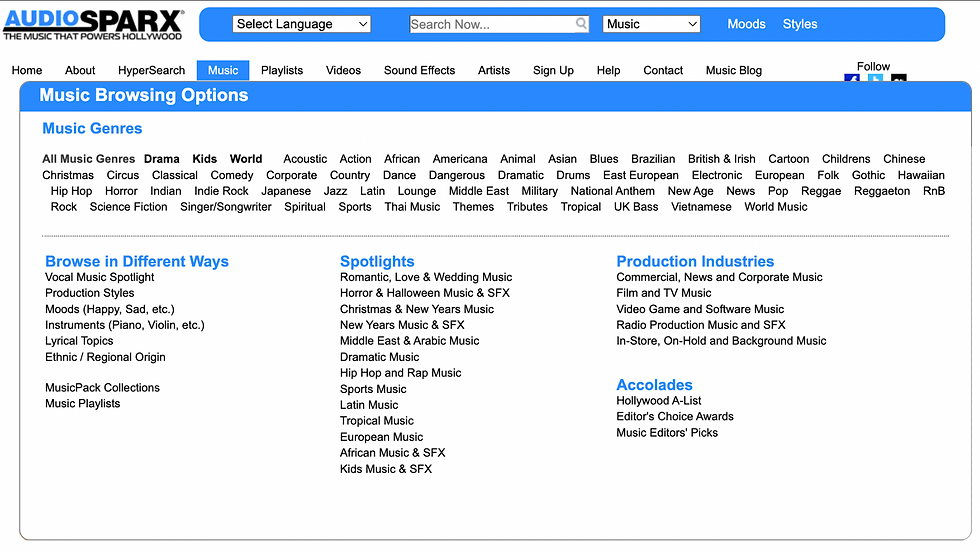Open Moods (Happy, Sad, etc.) link
The width and height of the screenshot is (980, 552).
click(110, 309)
